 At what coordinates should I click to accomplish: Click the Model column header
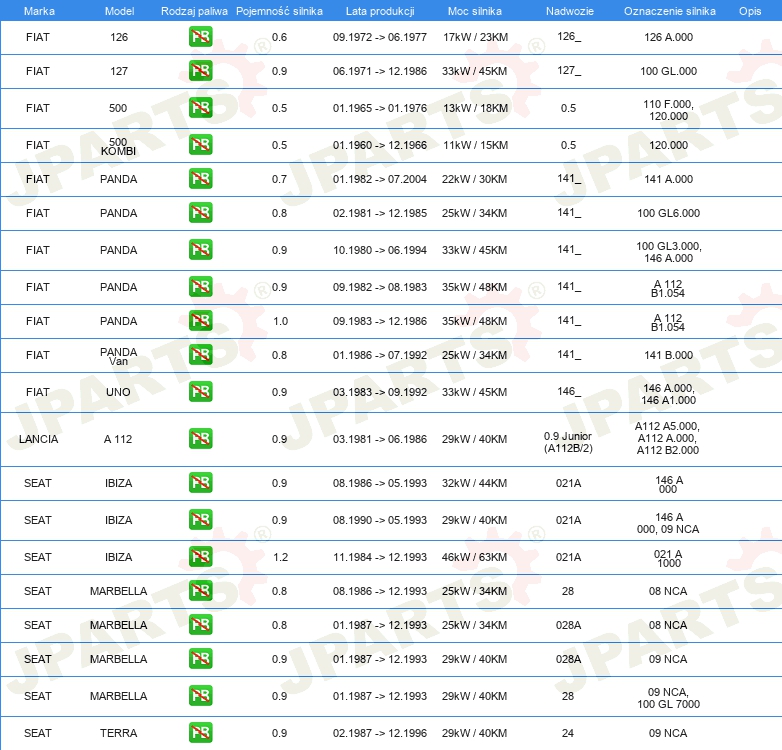pos(119,11)
